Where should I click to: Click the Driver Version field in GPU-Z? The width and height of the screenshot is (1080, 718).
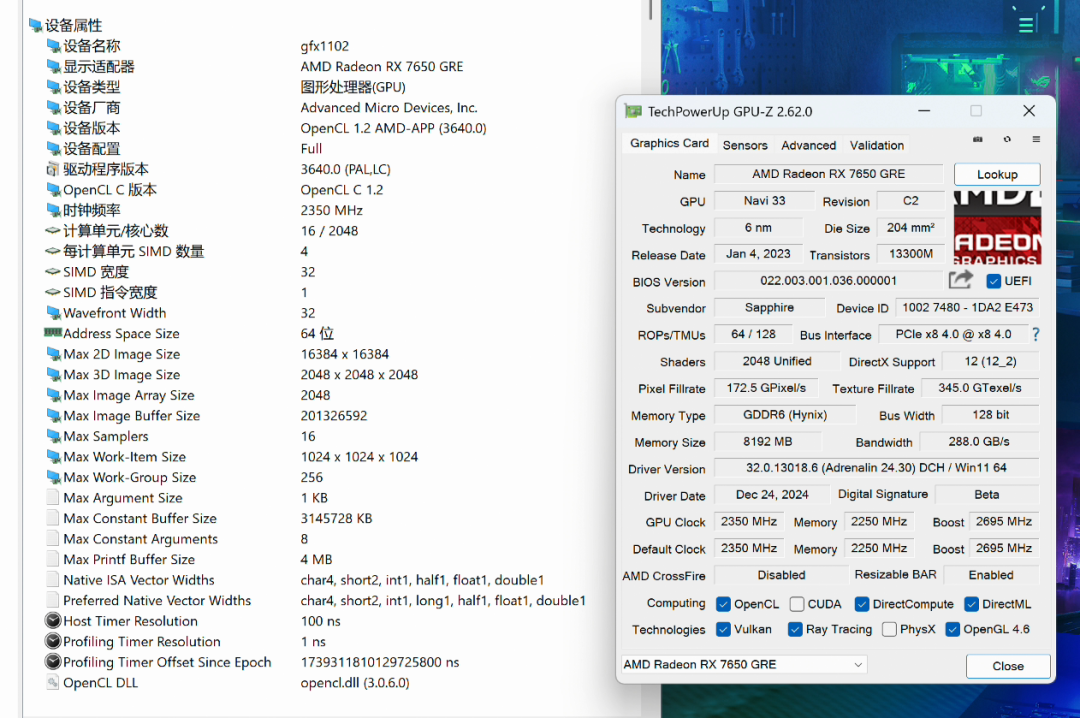point(876,468)
